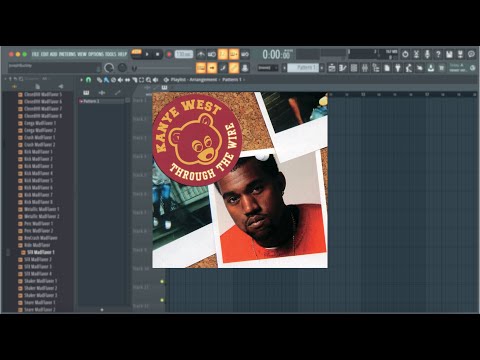Select the Slip tool in playlist toolbar
Screen dimensions: 480x360
(x=127, y=80)
